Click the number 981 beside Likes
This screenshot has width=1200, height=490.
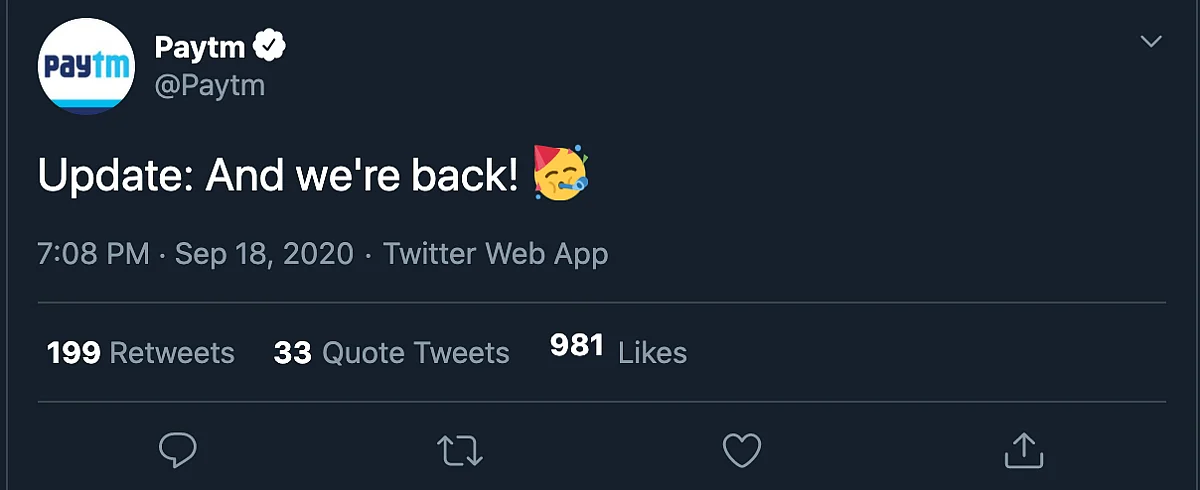pyautogui.click(x=577, y=346)
